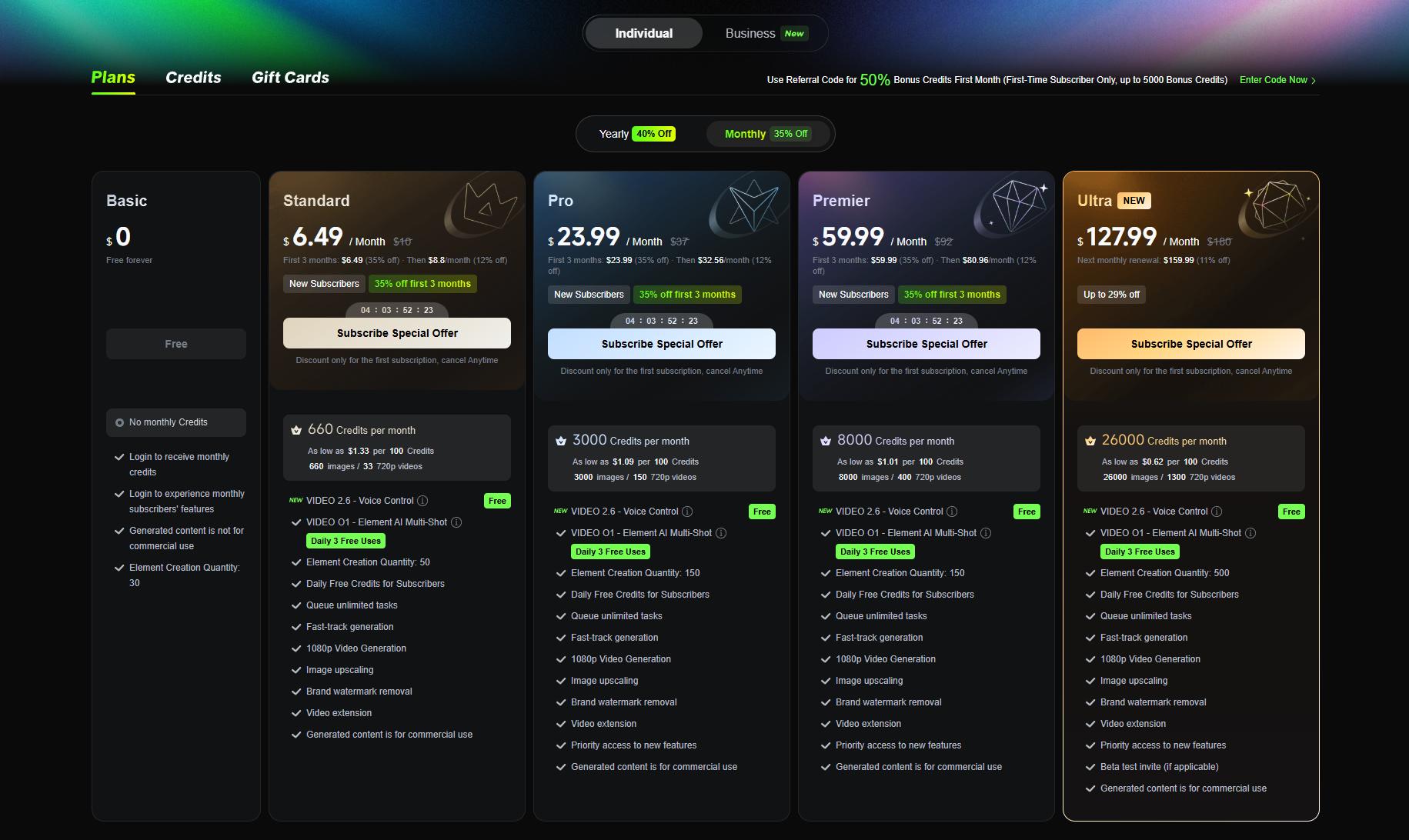Open the Plans tab
The image size is (1409, 840).
[113, 78]
